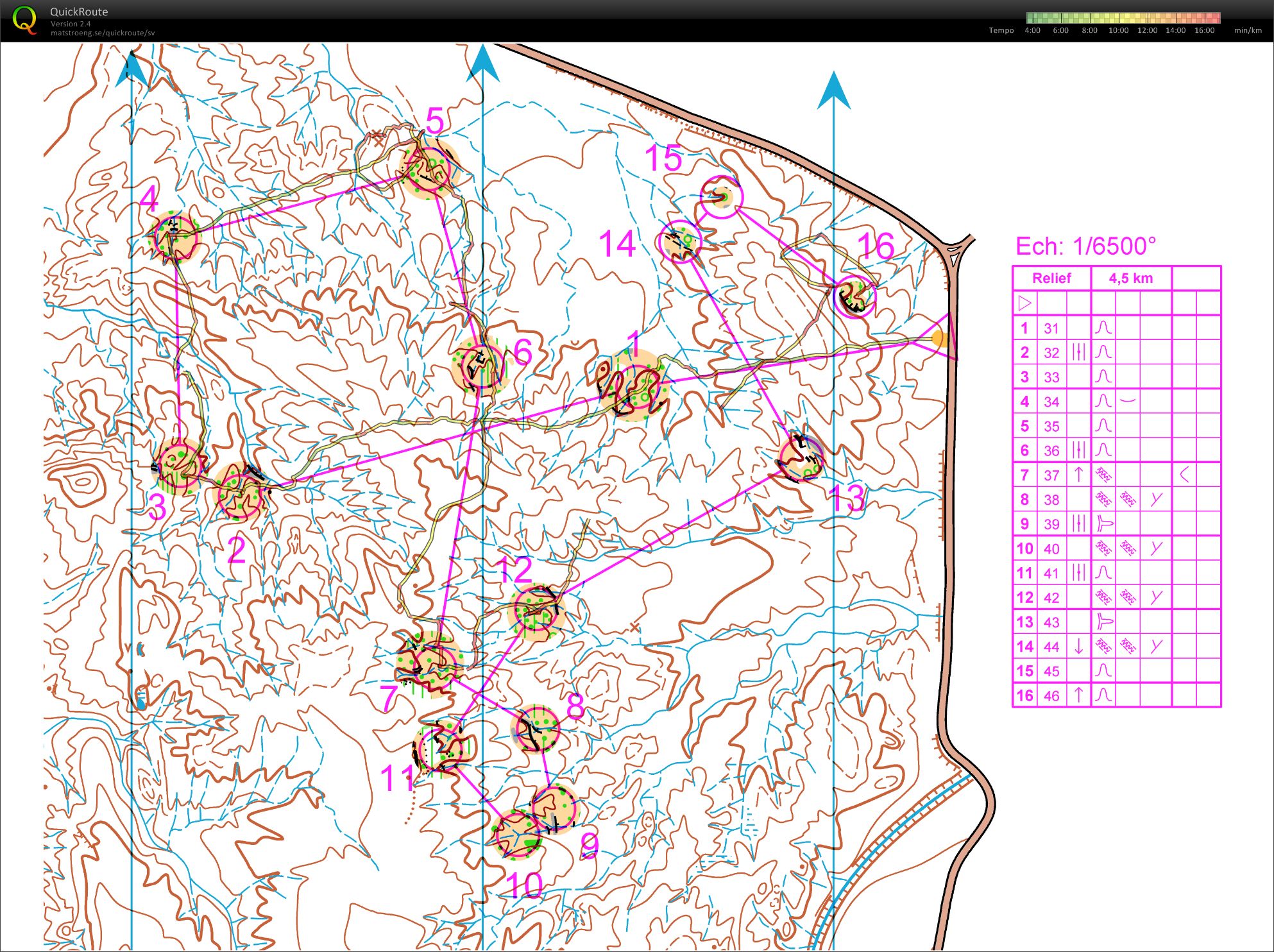Click the 16:00 tempo legend value
Viewport: 1274px width, 952px height.
(1204, 30)
